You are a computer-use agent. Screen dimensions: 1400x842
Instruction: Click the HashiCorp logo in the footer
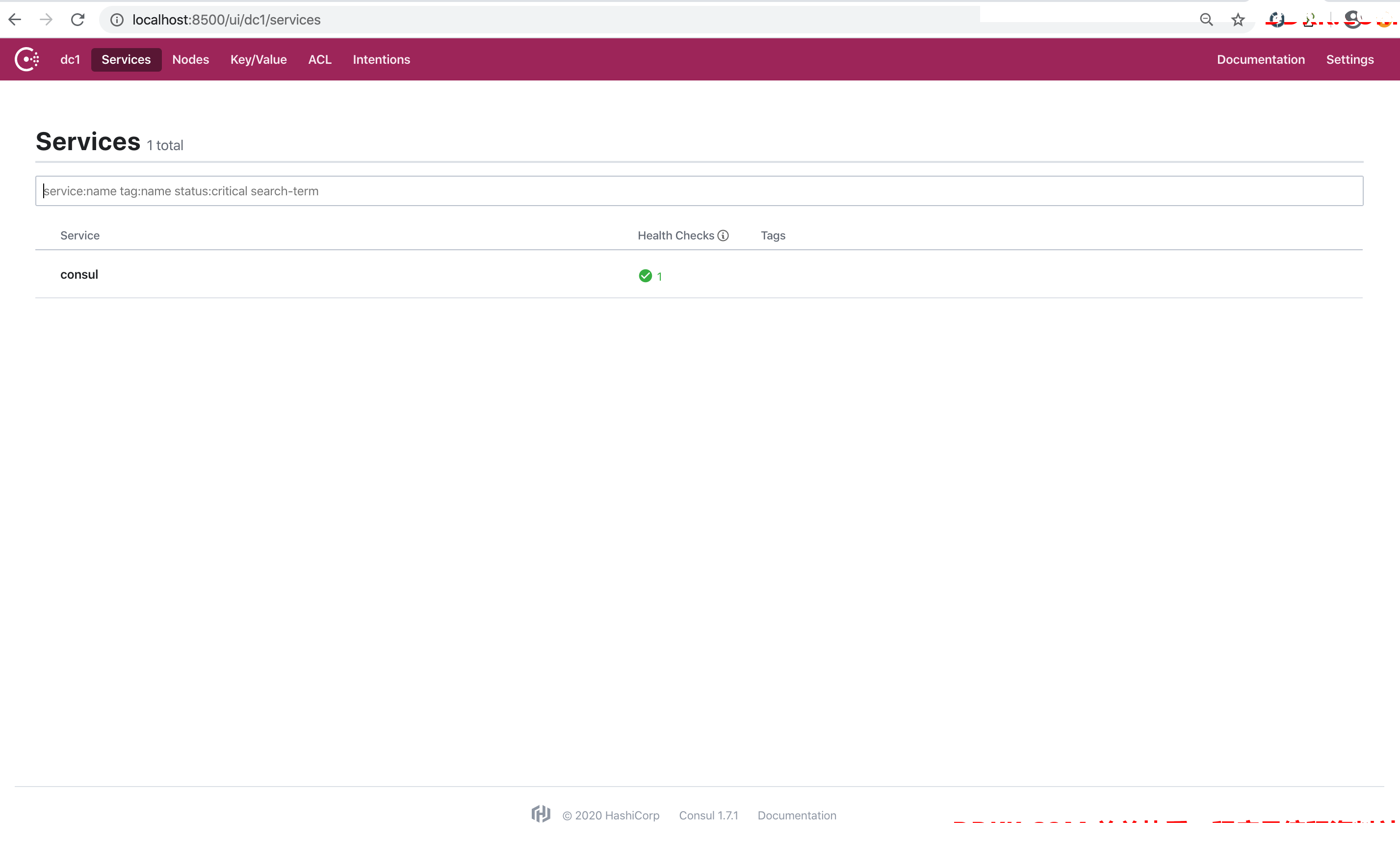click(541, 814)
